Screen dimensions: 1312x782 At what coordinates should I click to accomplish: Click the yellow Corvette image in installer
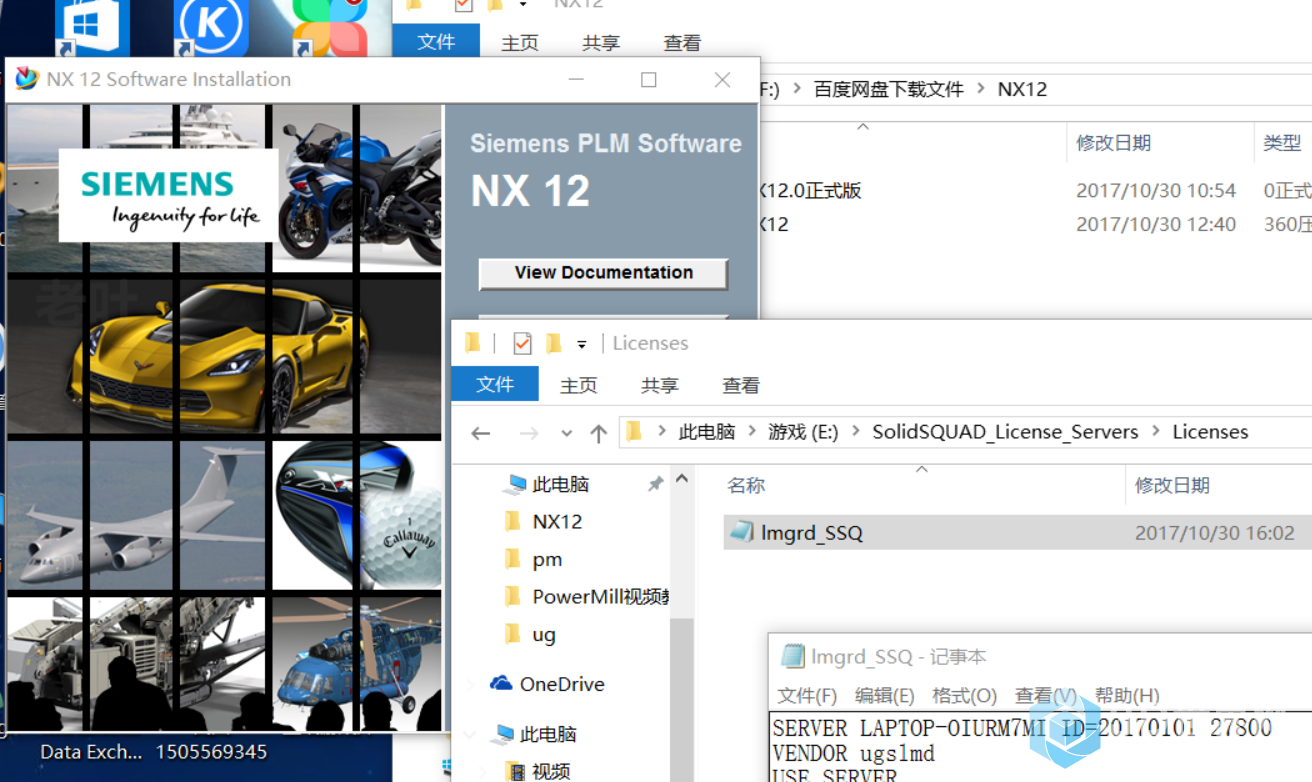[x=225, y=356]
